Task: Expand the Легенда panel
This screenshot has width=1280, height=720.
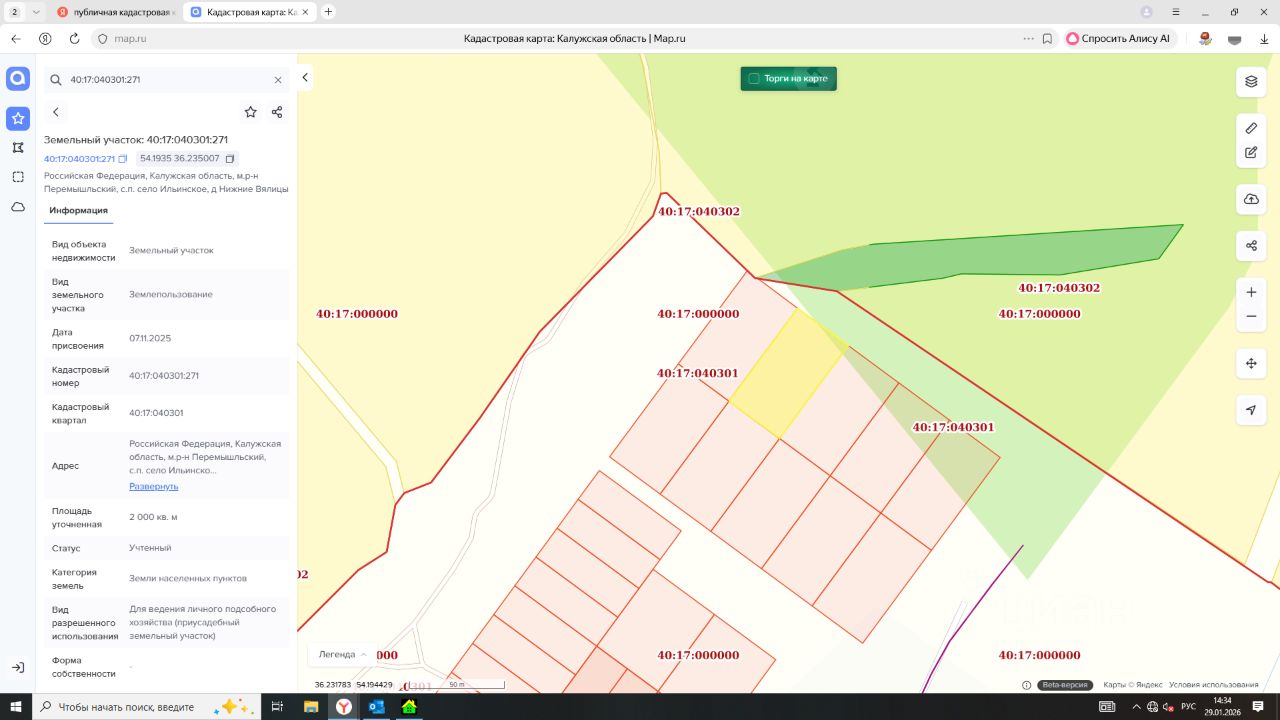Action: pos(343,654)
